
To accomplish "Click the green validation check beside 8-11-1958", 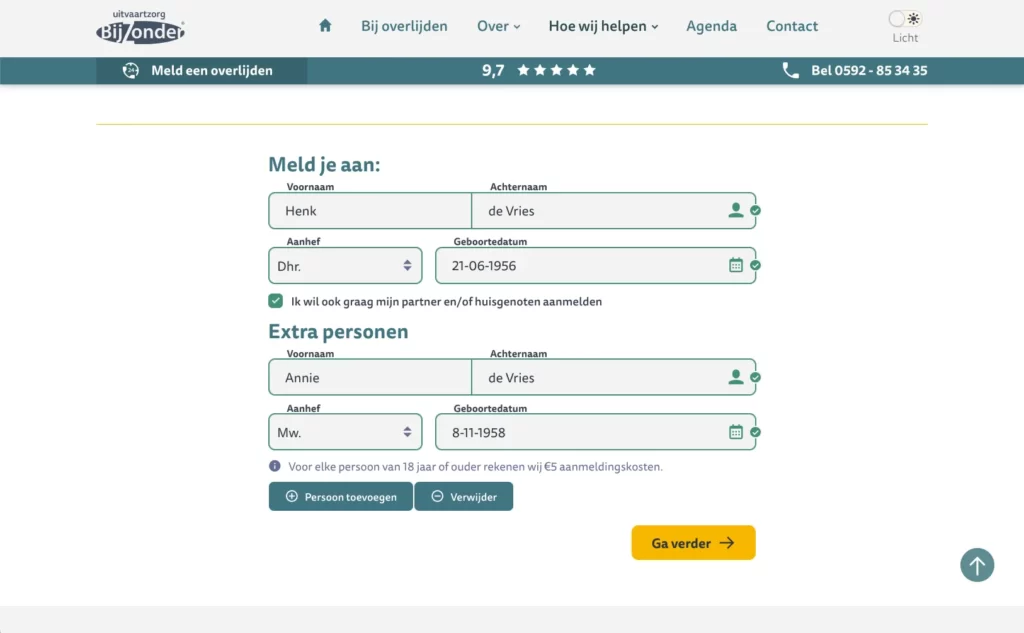I will point(755,432).
